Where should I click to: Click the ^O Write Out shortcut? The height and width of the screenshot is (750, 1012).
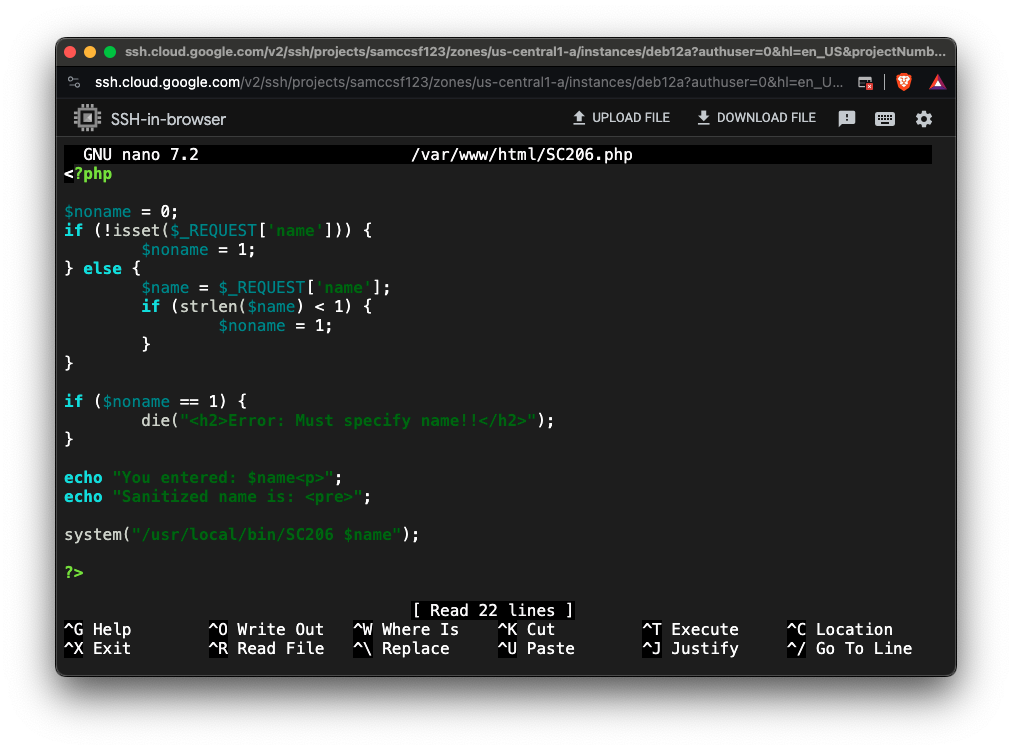point(266,629)
